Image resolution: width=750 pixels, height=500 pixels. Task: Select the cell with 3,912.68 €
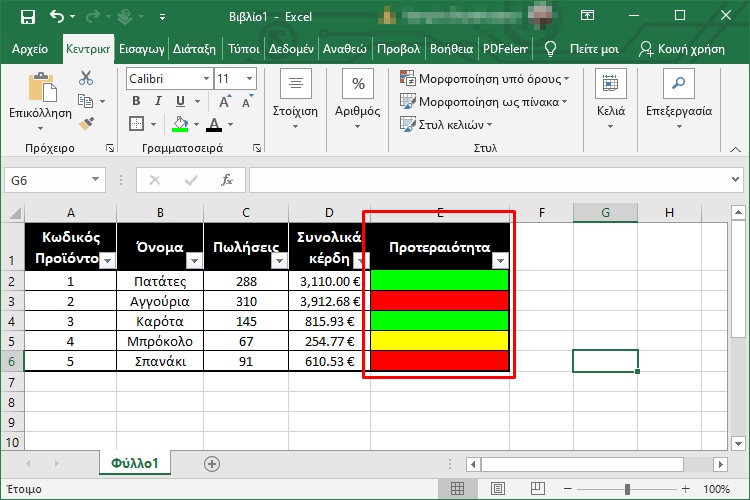pos(330,301)
